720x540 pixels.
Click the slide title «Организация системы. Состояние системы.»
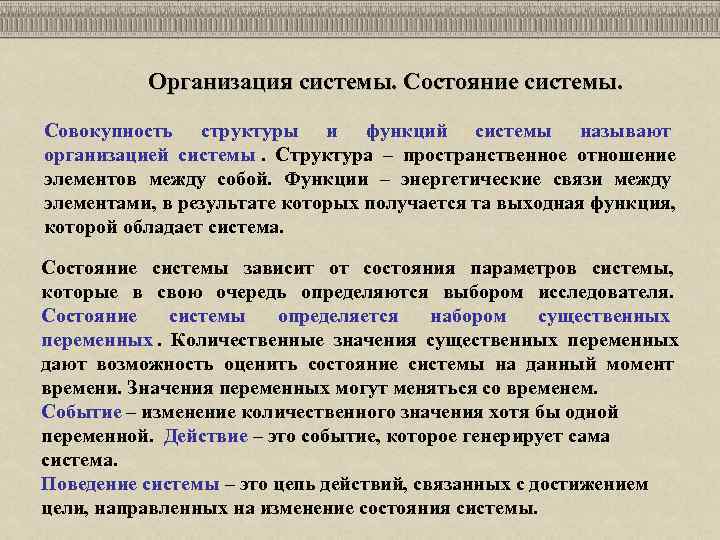[385, 83]
